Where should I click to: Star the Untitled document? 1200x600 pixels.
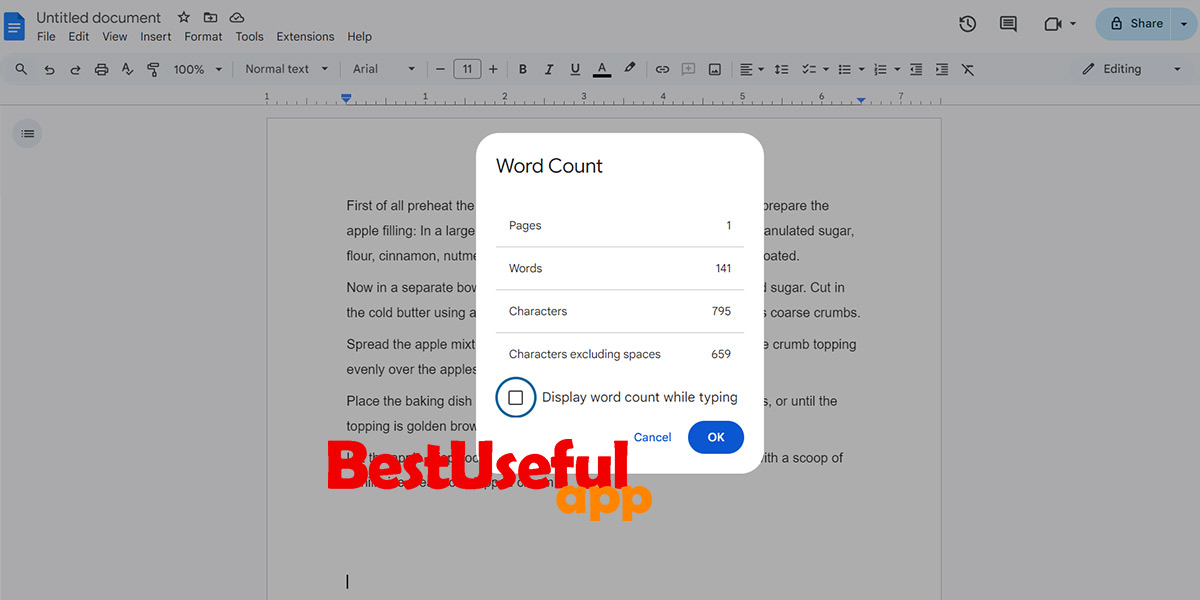tap(183, 18)
